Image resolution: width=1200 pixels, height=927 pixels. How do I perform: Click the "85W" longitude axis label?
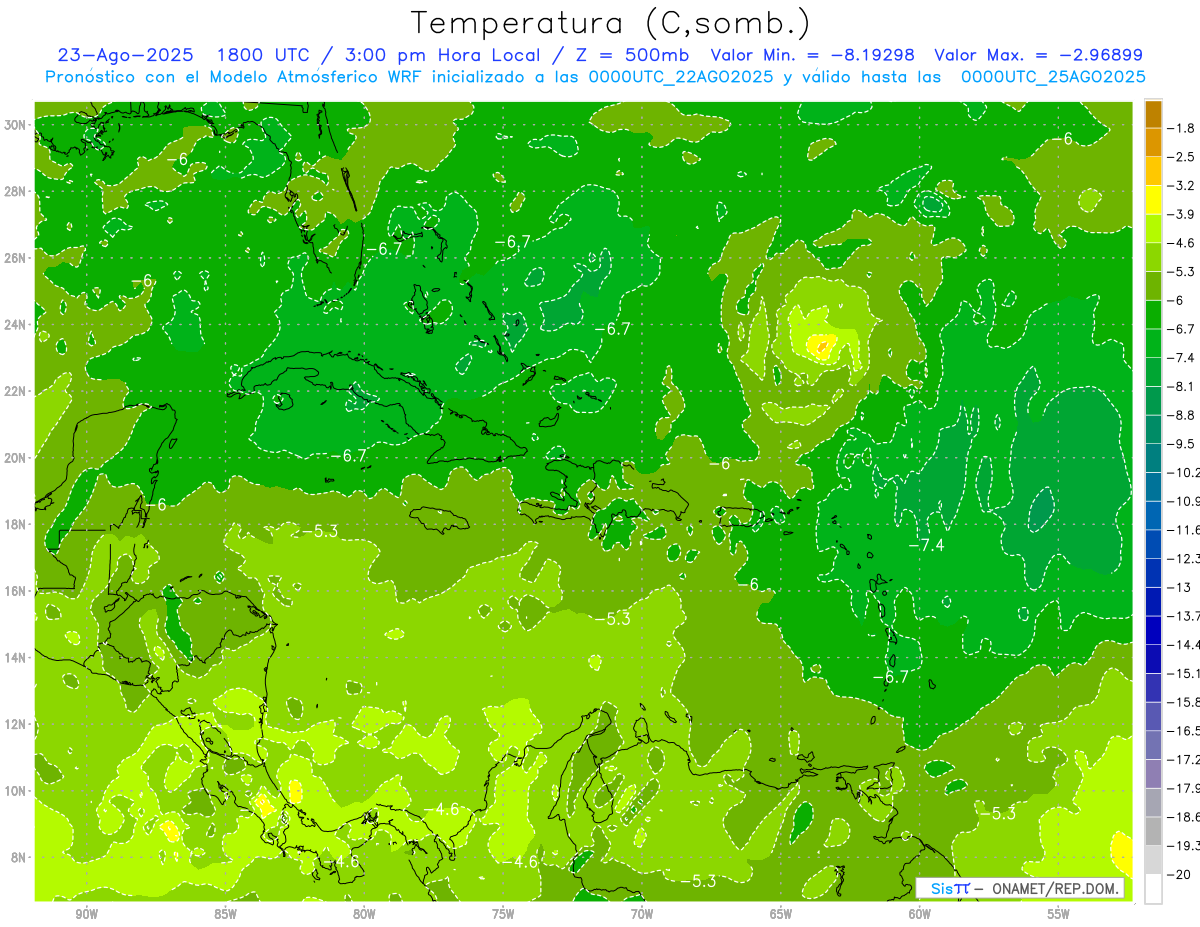(x=225, y=914)
